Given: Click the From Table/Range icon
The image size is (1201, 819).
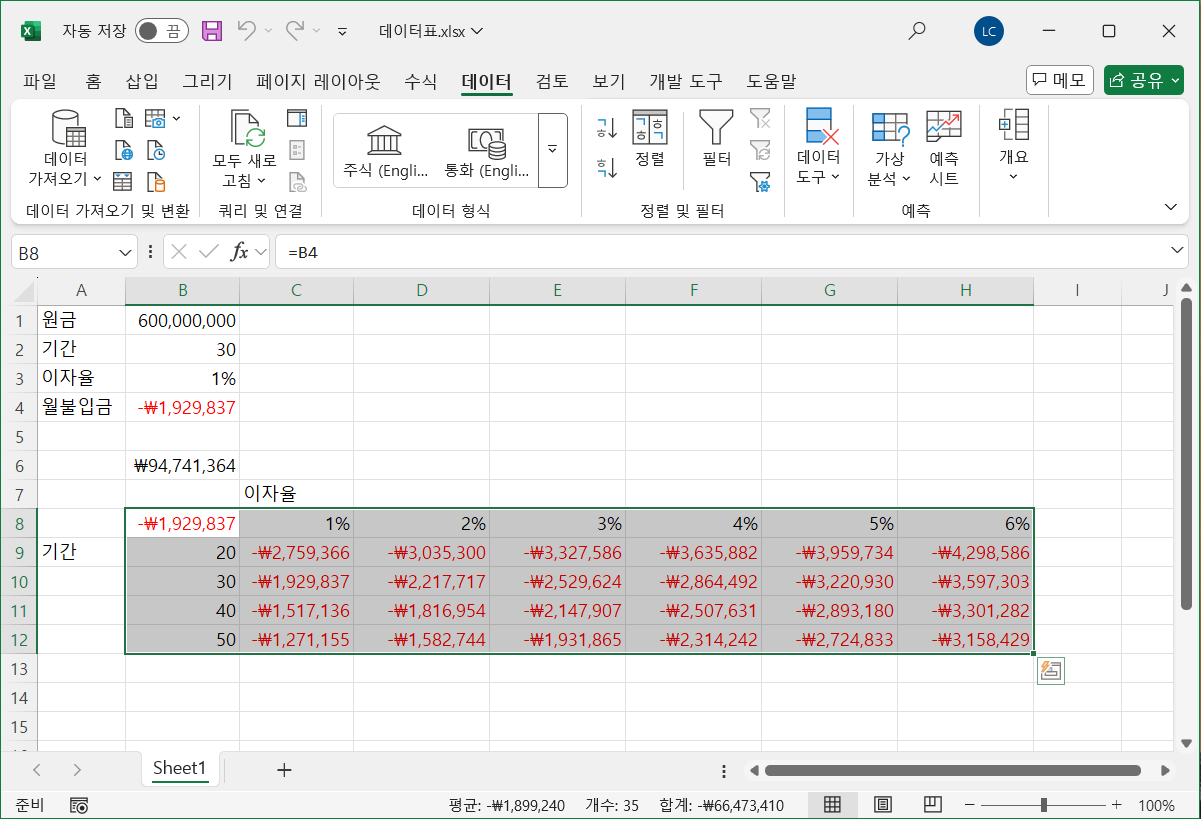Looking at the screenshot, I should (124, 182).
